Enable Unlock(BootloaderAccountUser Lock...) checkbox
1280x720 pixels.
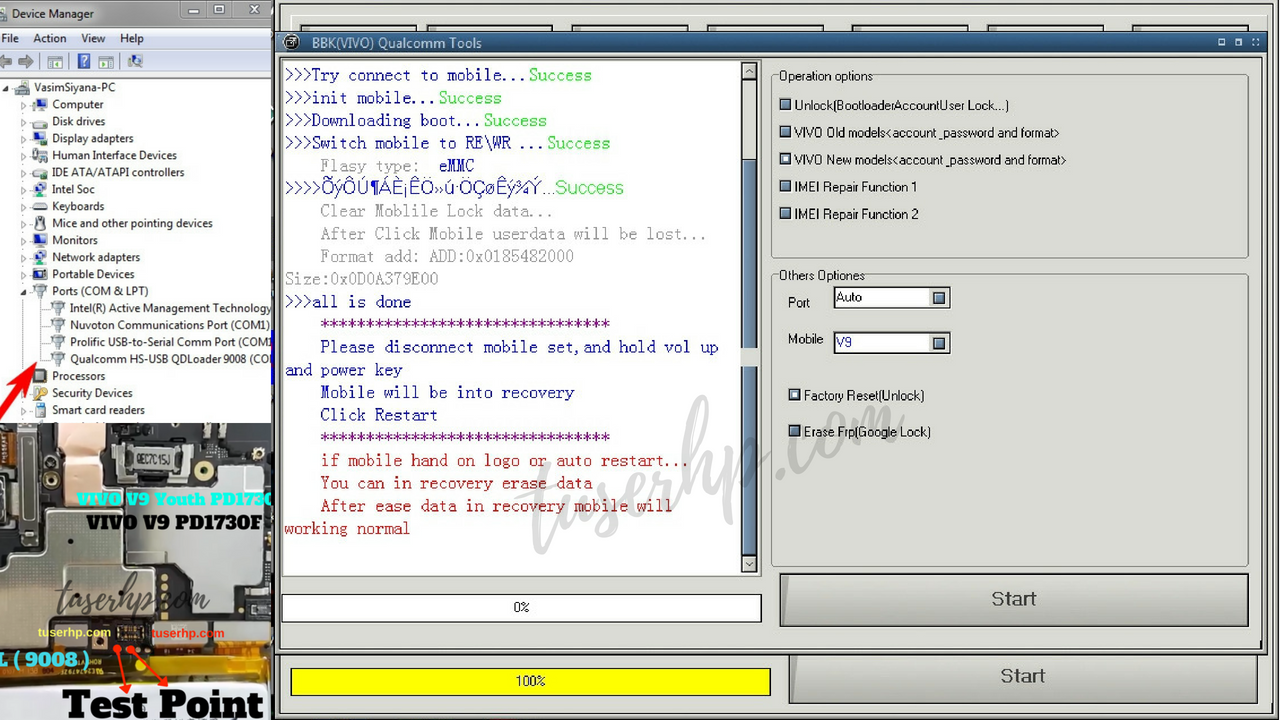click(785, 105)
